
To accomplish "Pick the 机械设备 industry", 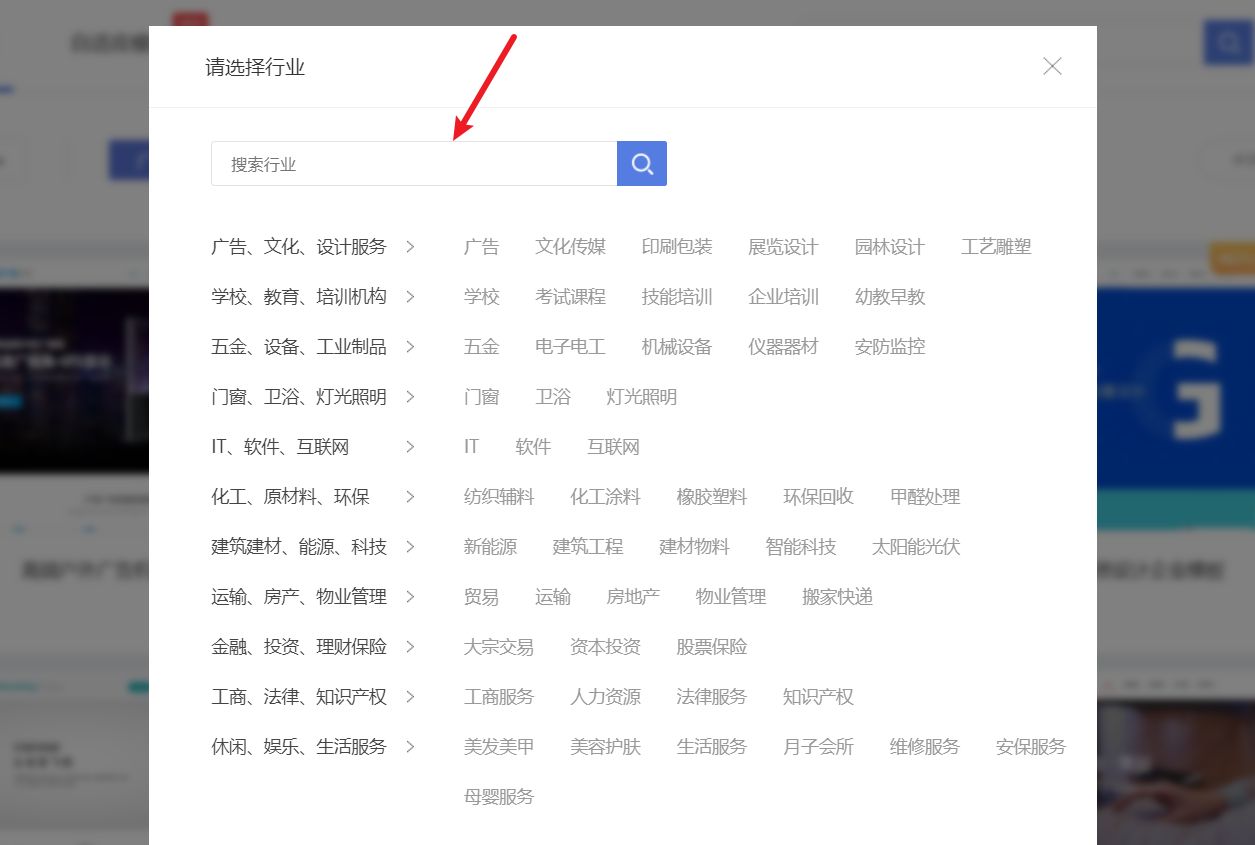I will [x=677, y=347].
